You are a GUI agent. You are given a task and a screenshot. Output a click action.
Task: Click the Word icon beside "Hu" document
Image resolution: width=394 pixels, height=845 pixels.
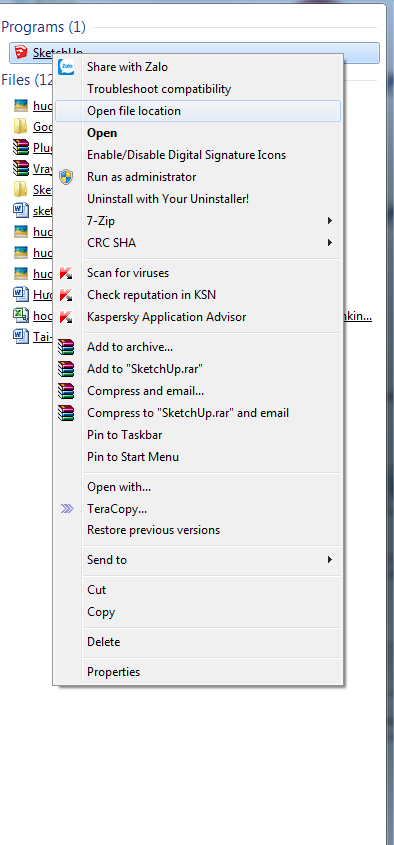[20, 295]
